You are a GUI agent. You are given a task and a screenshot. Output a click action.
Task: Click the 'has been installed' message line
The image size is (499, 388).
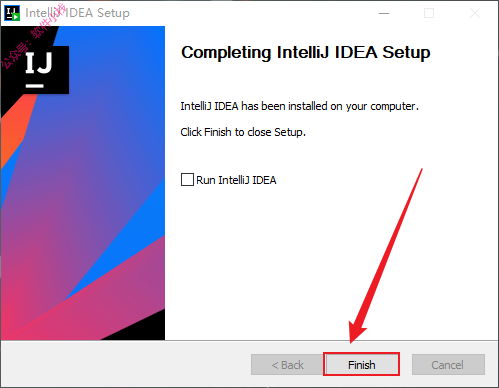coord(299,106)
